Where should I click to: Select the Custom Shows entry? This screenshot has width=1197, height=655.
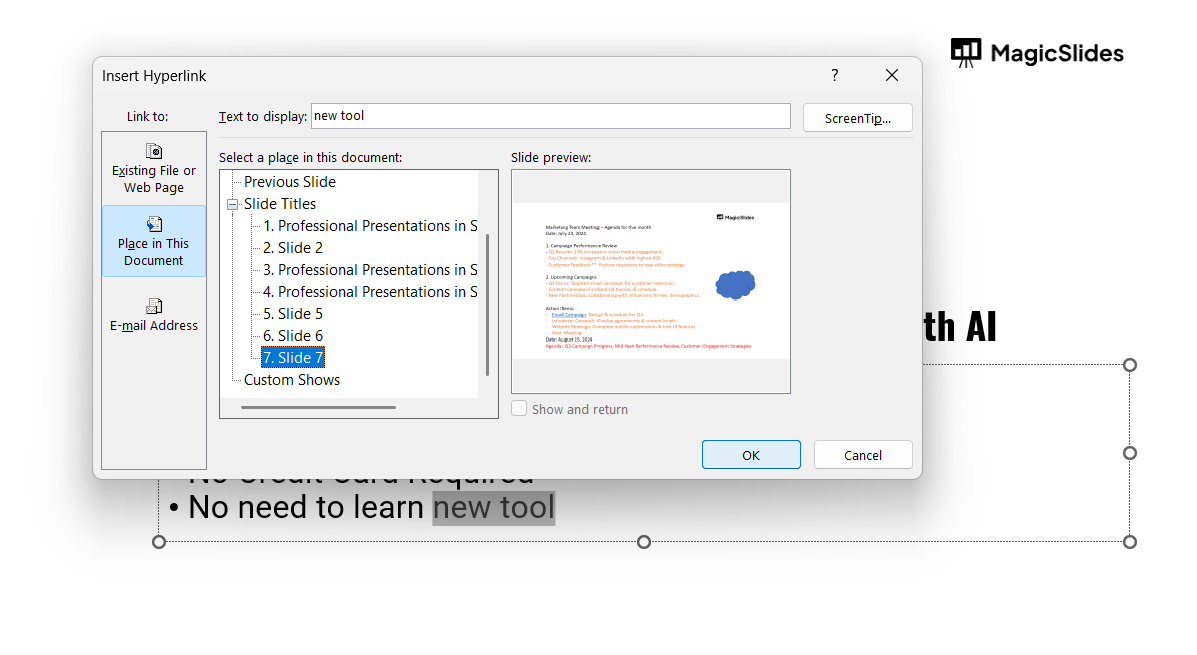point(292,379)
